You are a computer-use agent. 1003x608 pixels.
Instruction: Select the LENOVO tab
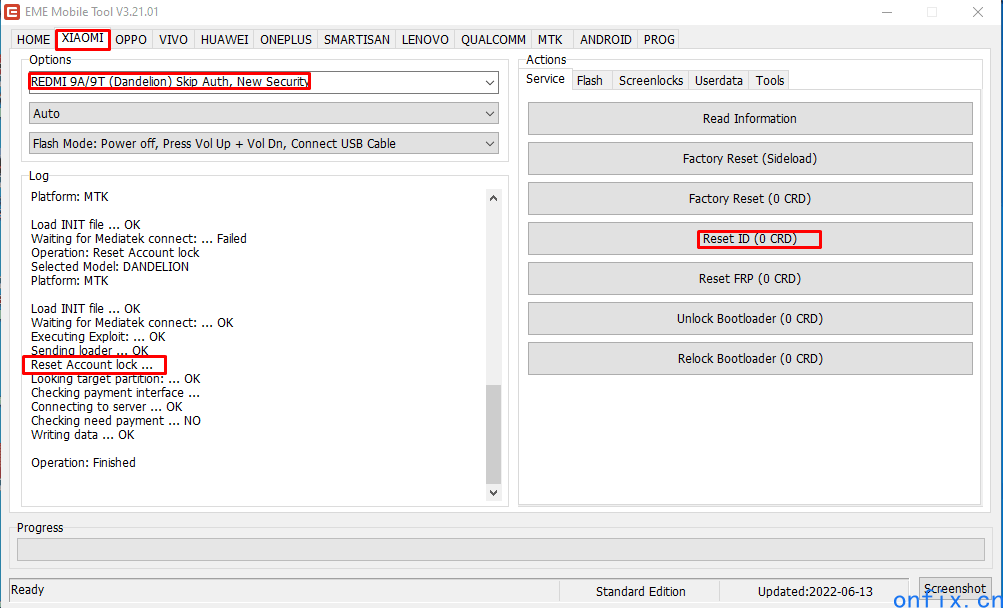pos(425,40)
